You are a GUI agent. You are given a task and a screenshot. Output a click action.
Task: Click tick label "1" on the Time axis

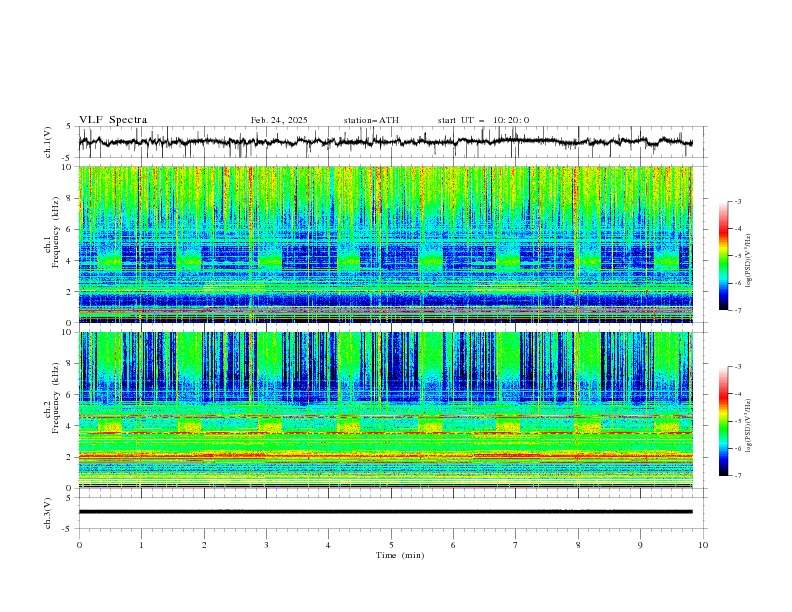[x=141, y=545]
